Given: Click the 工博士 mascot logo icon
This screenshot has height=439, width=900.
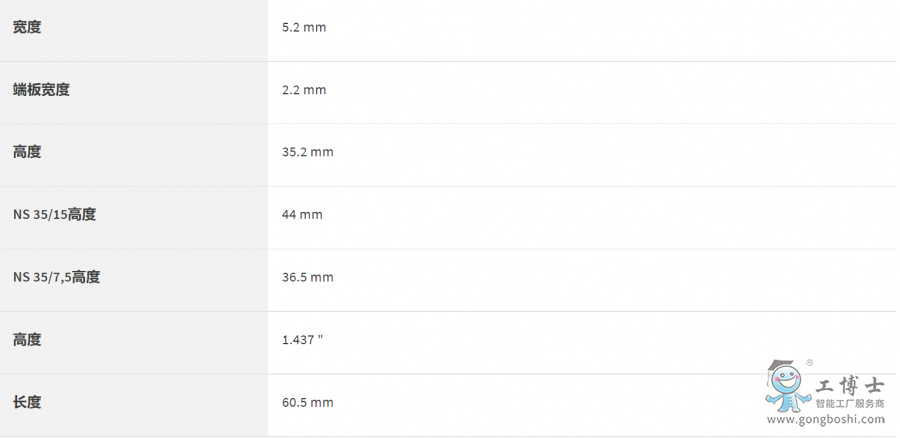Looking at the screenshot, I should pyautogui.click(x=786, y=386).
